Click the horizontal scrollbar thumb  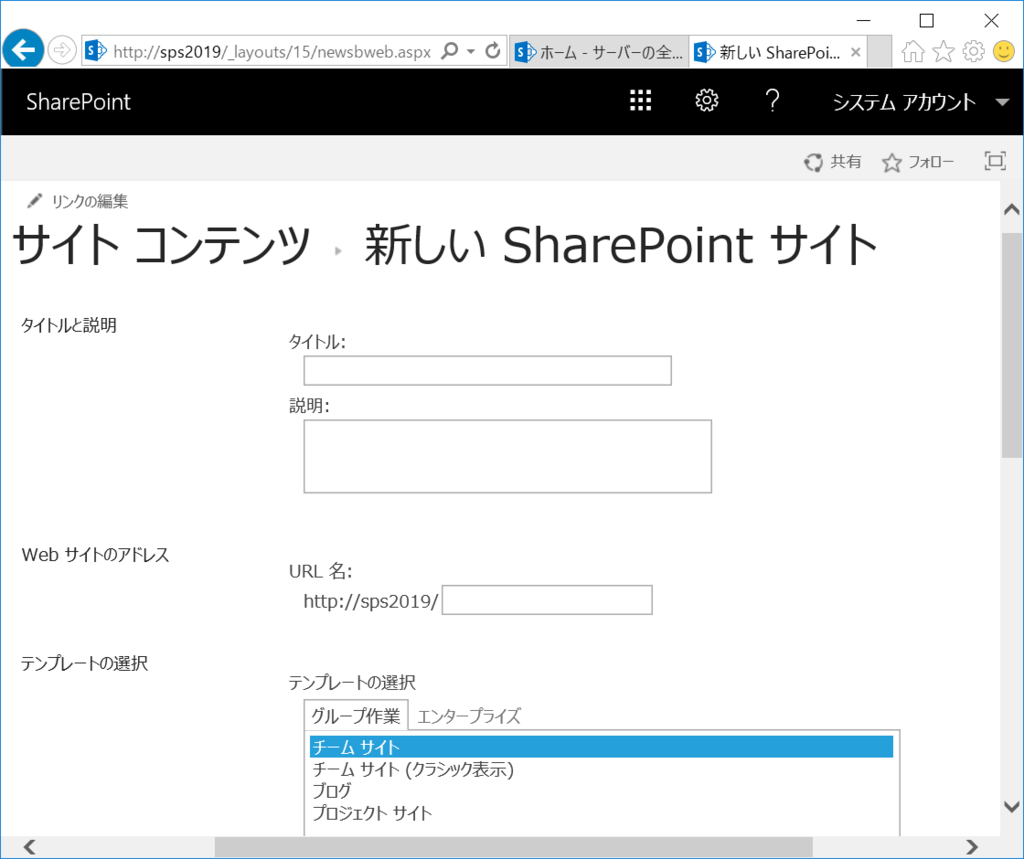click(514, 847)
